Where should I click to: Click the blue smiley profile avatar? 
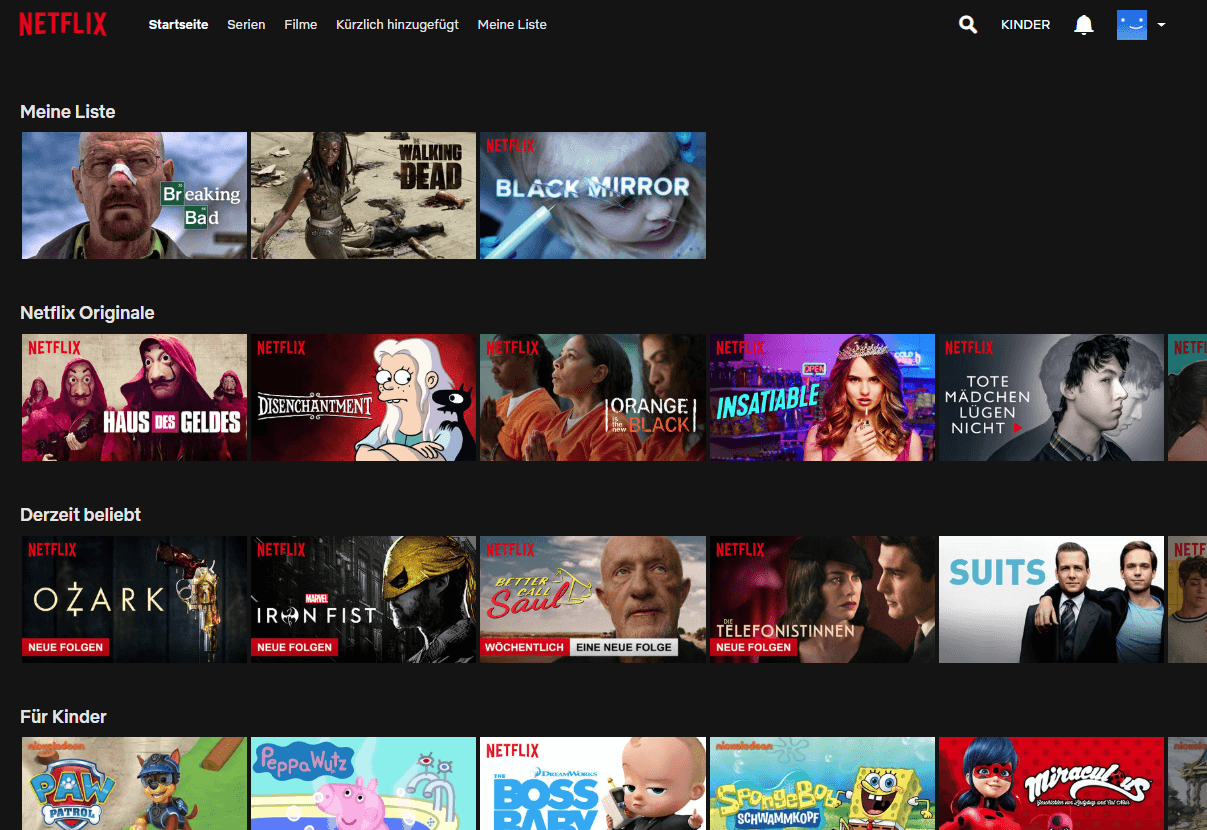(1132, 25)
